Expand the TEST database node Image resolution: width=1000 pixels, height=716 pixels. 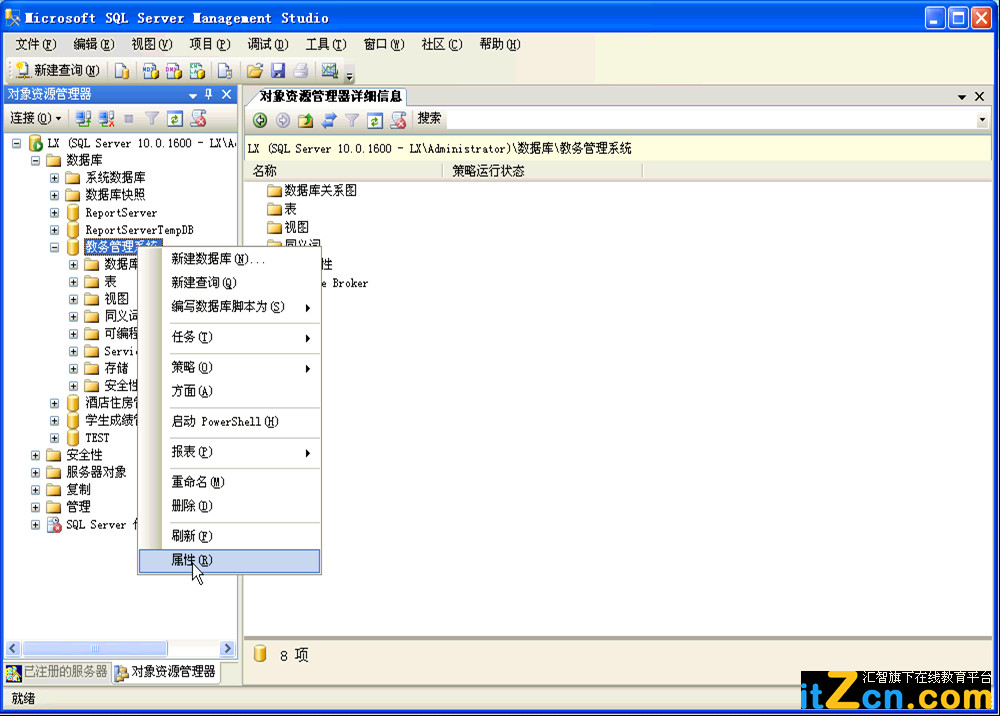(x=54, y=438)
